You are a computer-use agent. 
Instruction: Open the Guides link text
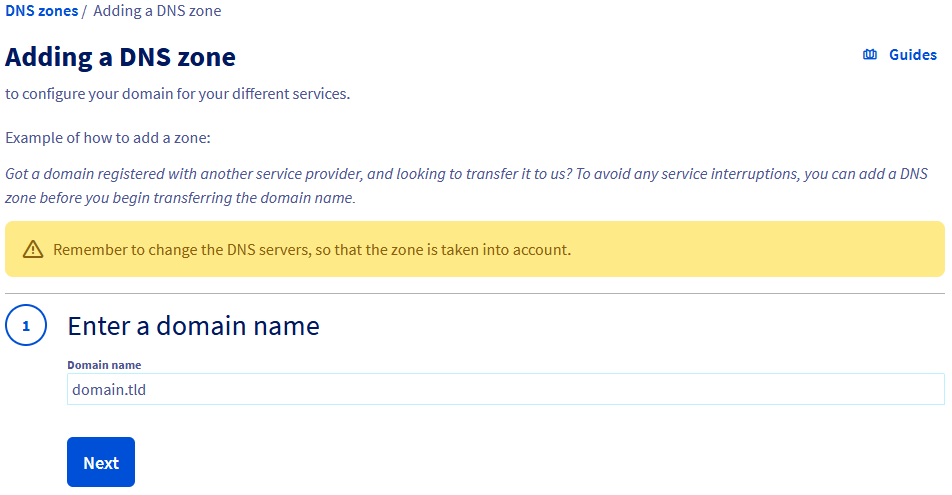912,55
